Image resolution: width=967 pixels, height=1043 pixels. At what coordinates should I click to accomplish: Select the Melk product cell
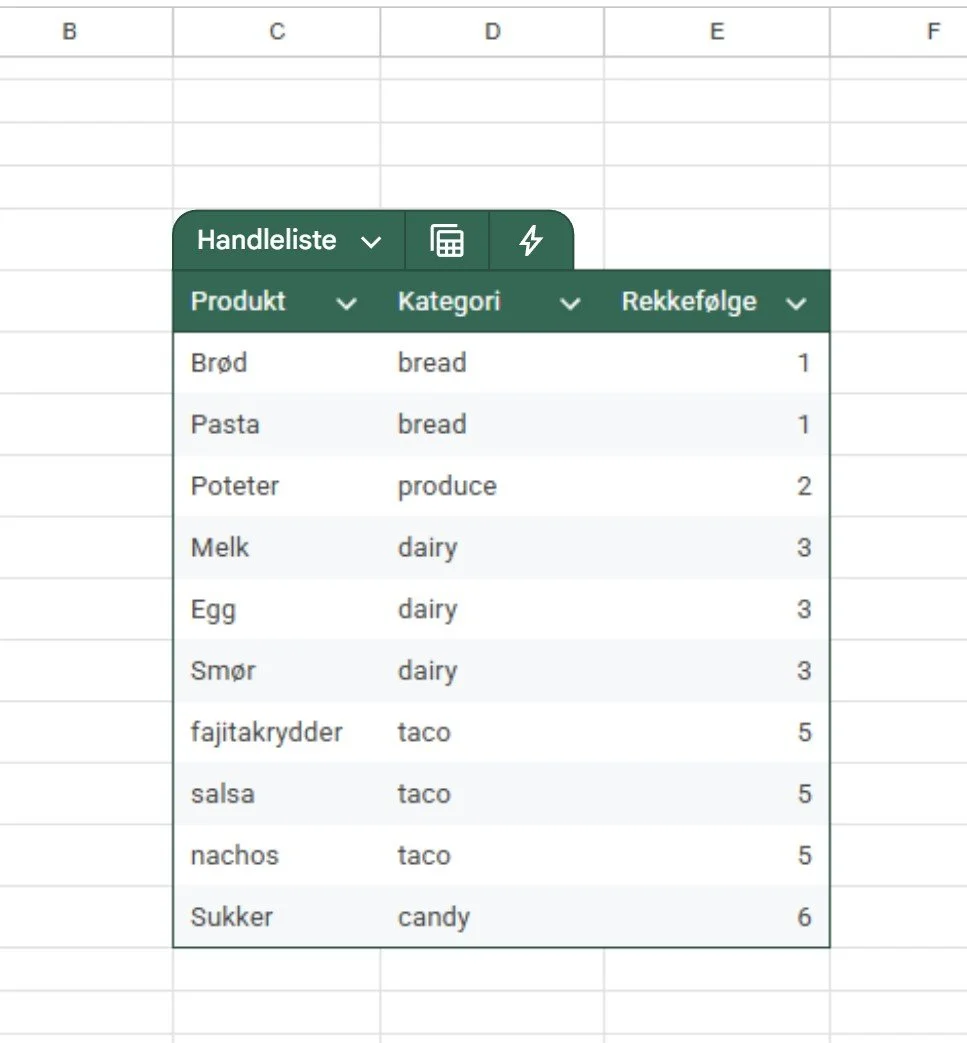click(x=277, y=547)
